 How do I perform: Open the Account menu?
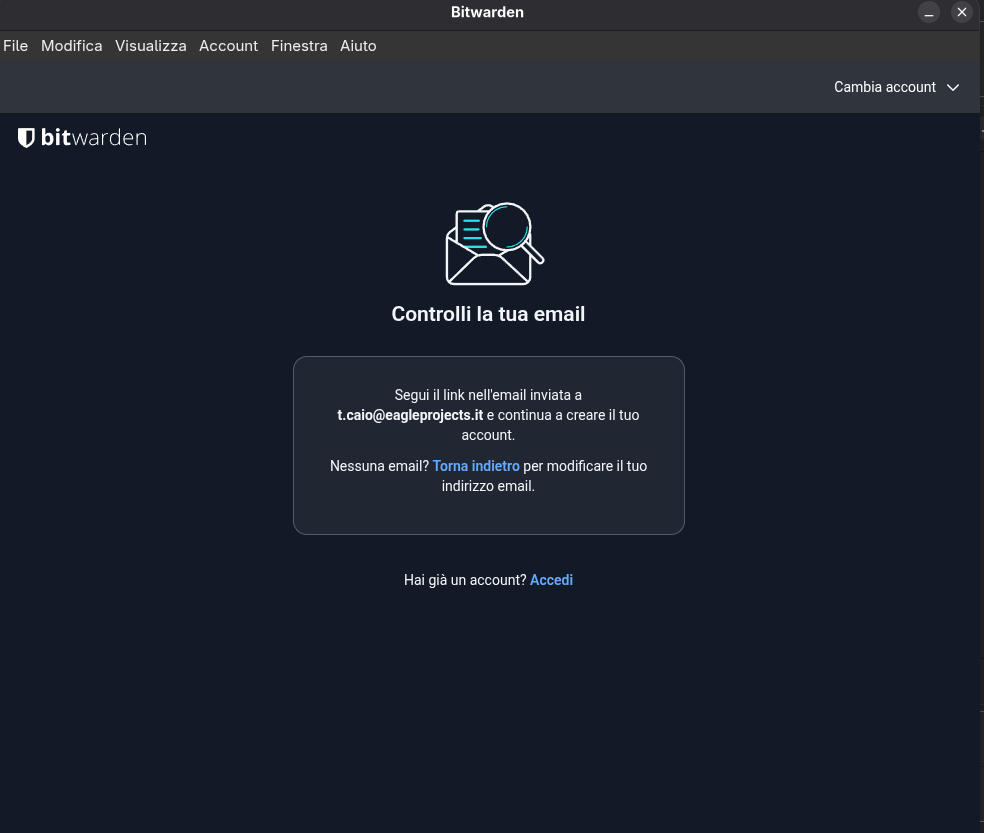point(228,46)
